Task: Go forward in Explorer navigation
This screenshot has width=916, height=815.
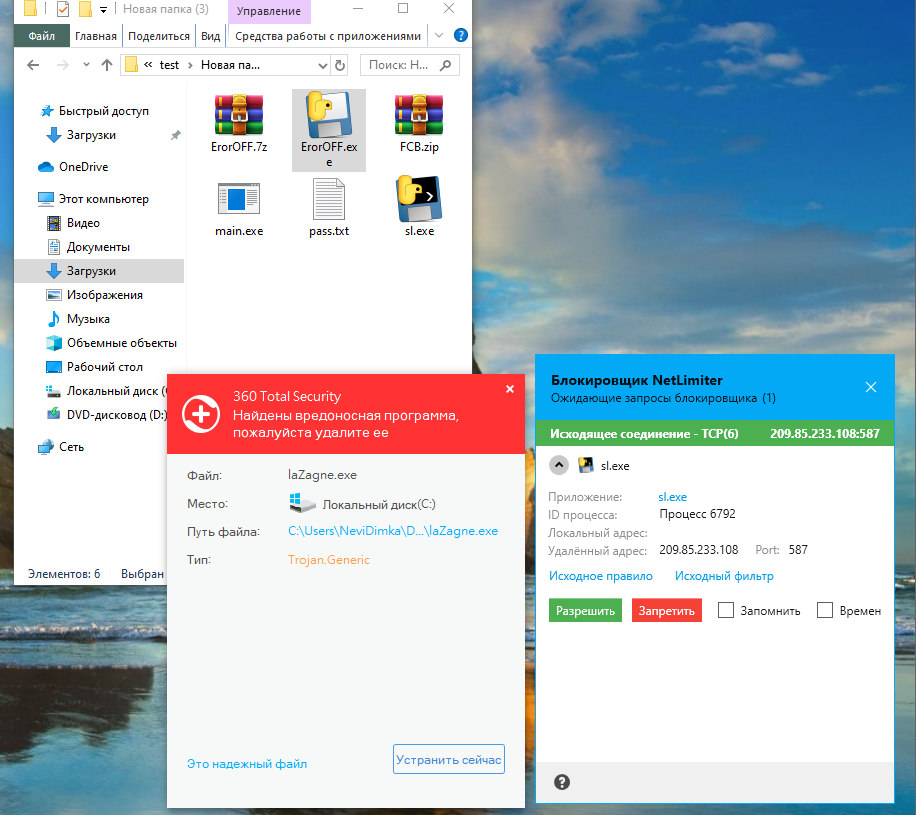Action: 63,65
